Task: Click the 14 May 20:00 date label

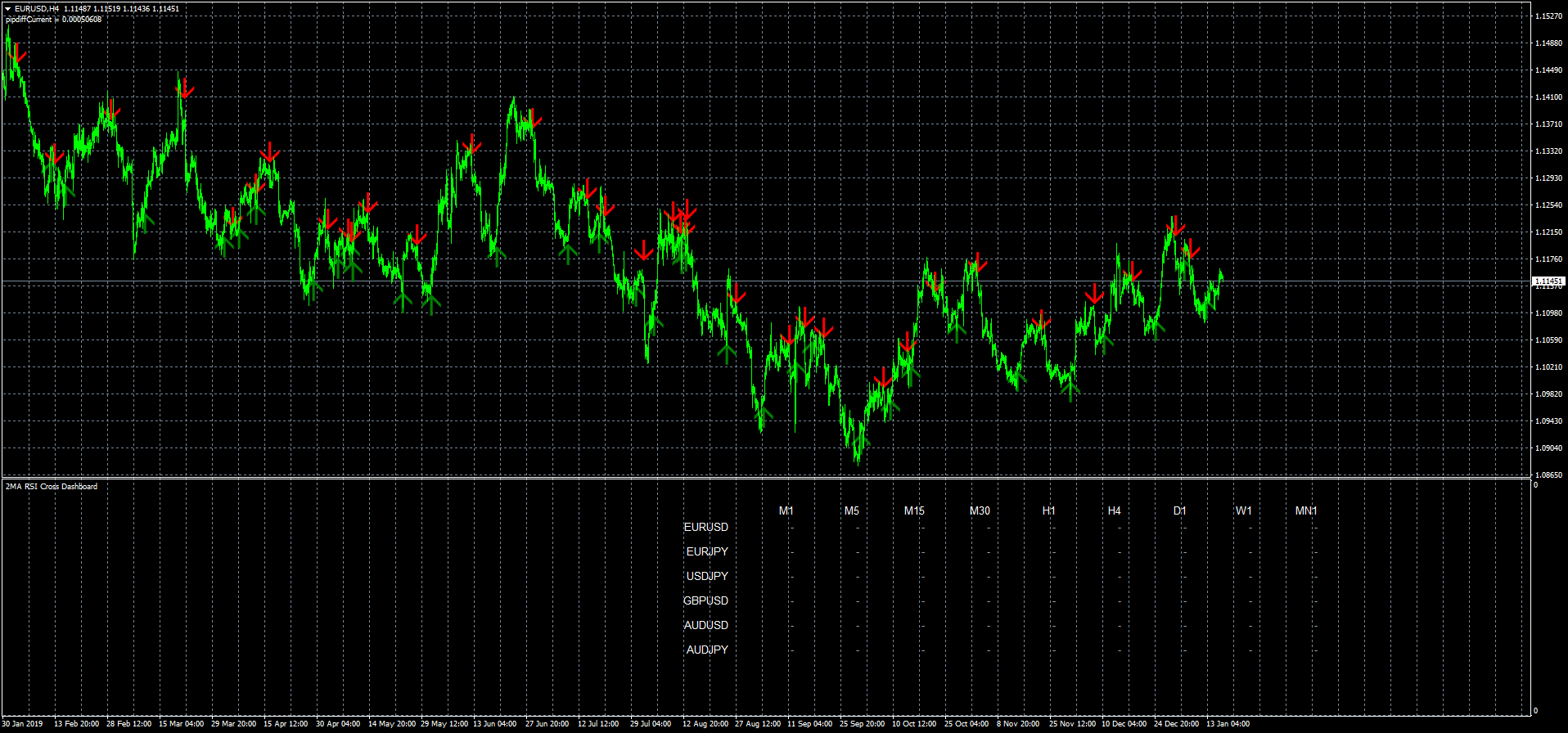Action: click(392, 724)
